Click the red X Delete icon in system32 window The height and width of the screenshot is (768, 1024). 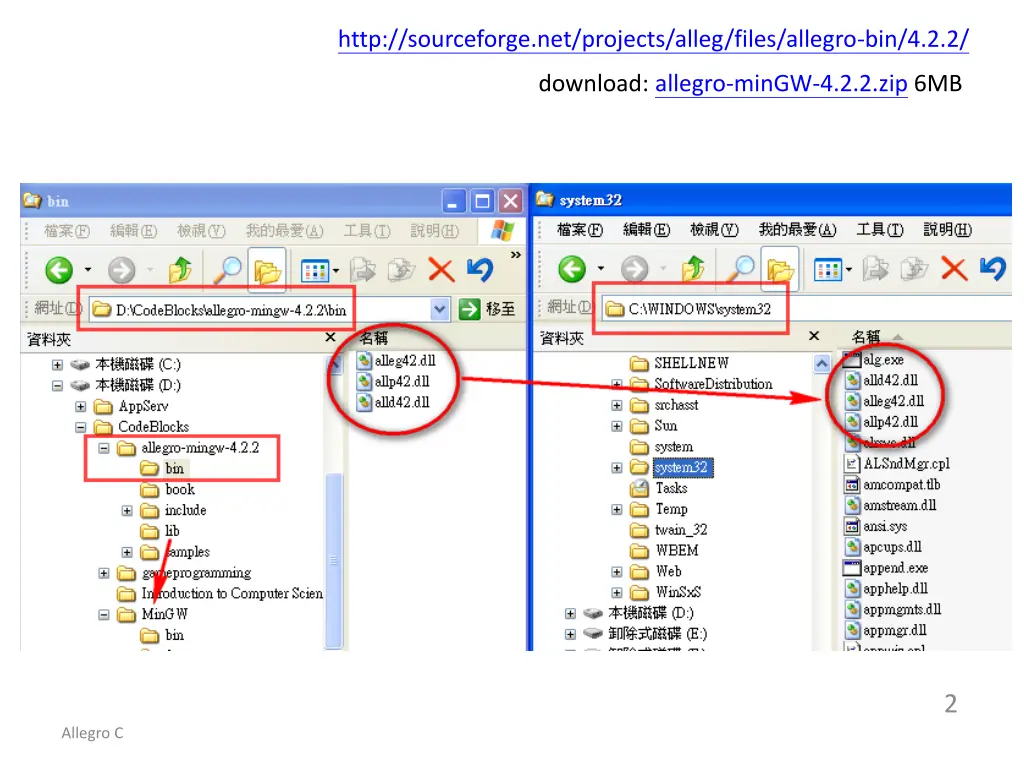click(x=953, y=269)
